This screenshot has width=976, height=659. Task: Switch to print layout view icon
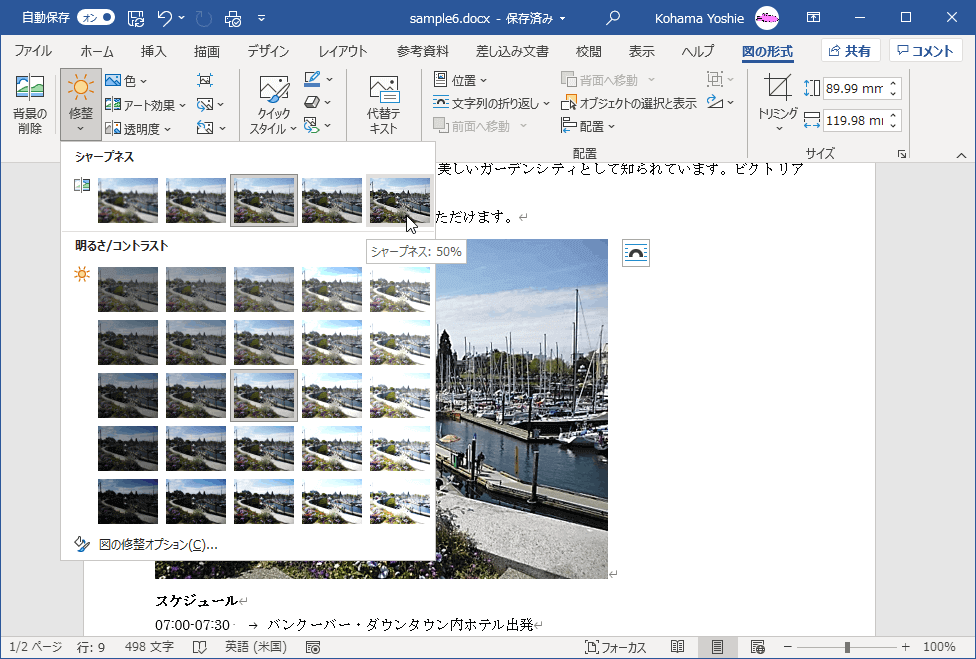pos(717,647)
